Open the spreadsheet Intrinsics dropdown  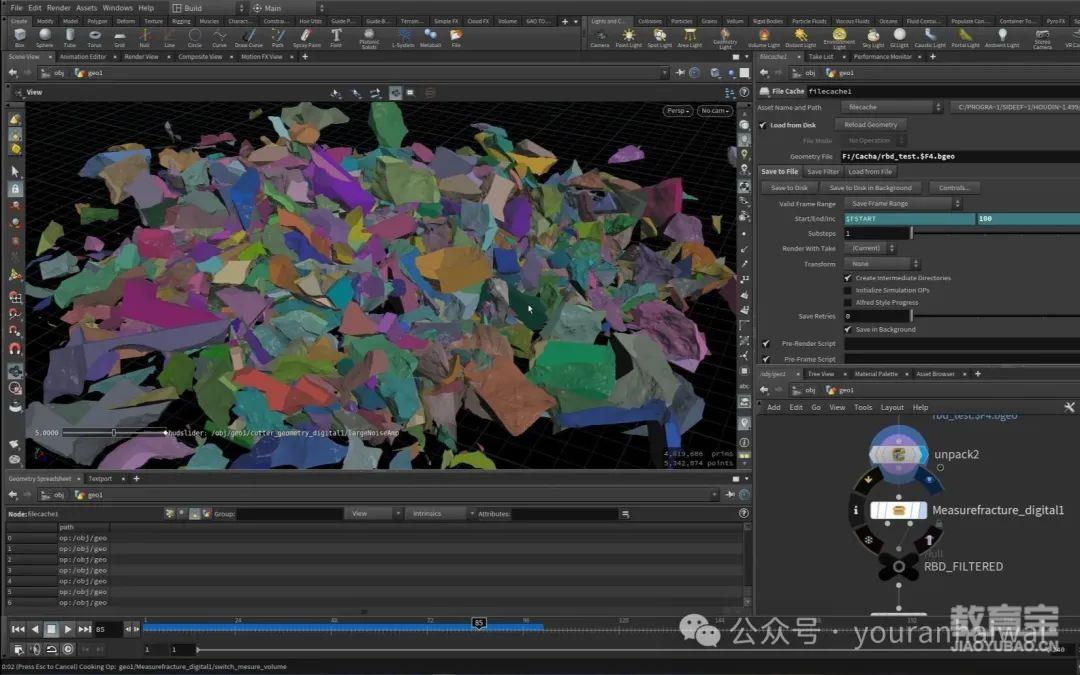441,514
